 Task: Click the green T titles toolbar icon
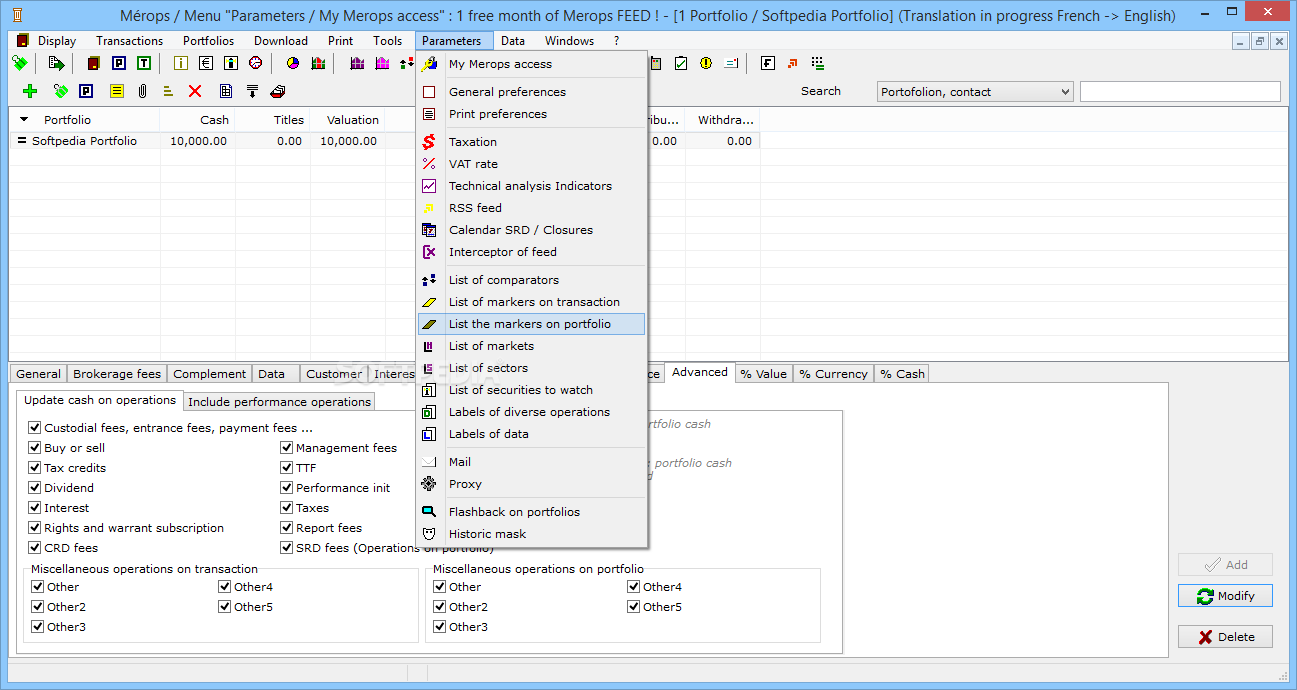144,63
